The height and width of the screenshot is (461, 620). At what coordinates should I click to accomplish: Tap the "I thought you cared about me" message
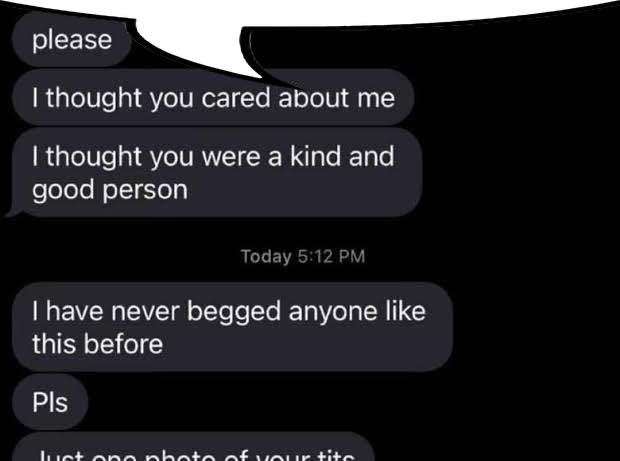[214, 97]
